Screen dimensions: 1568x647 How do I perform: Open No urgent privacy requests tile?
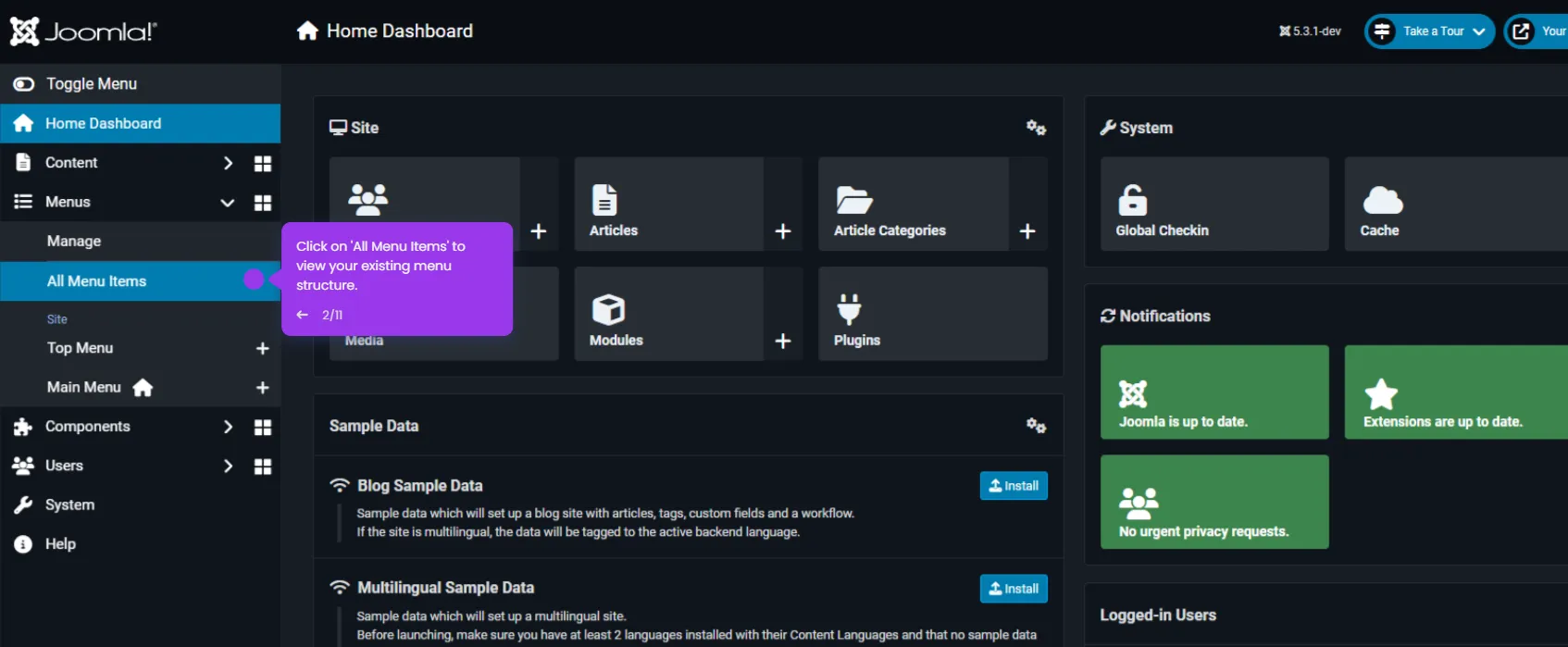point(1214,502)
